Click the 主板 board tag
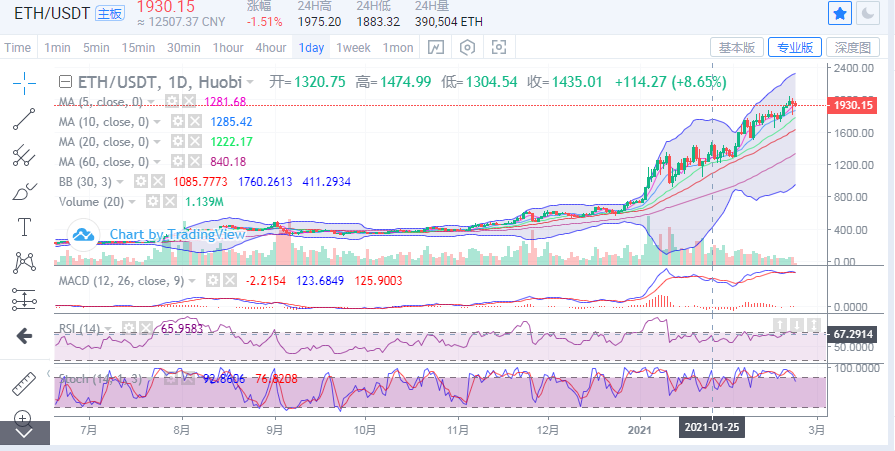 click(110, 13)
